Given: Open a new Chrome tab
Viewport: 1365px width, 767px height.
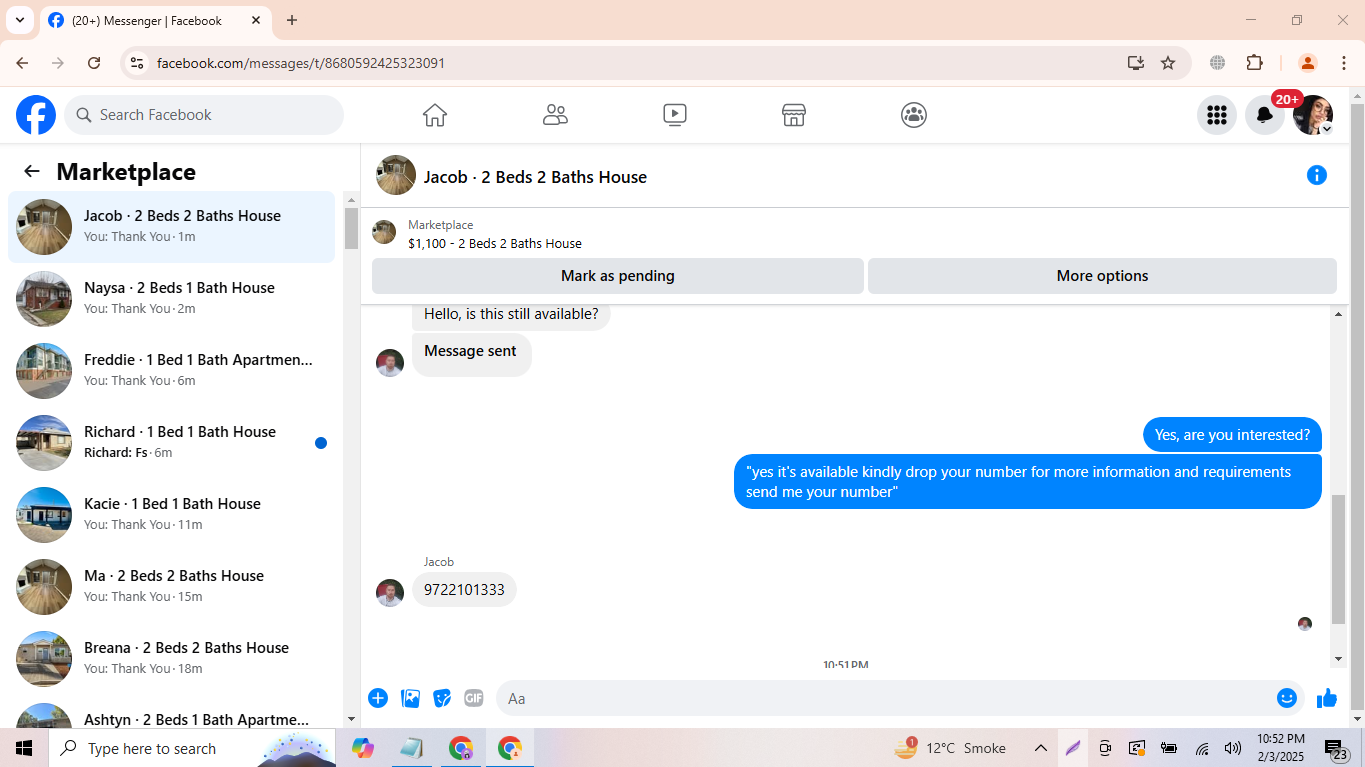Looking at the screenshot, I should coord(292,20).
